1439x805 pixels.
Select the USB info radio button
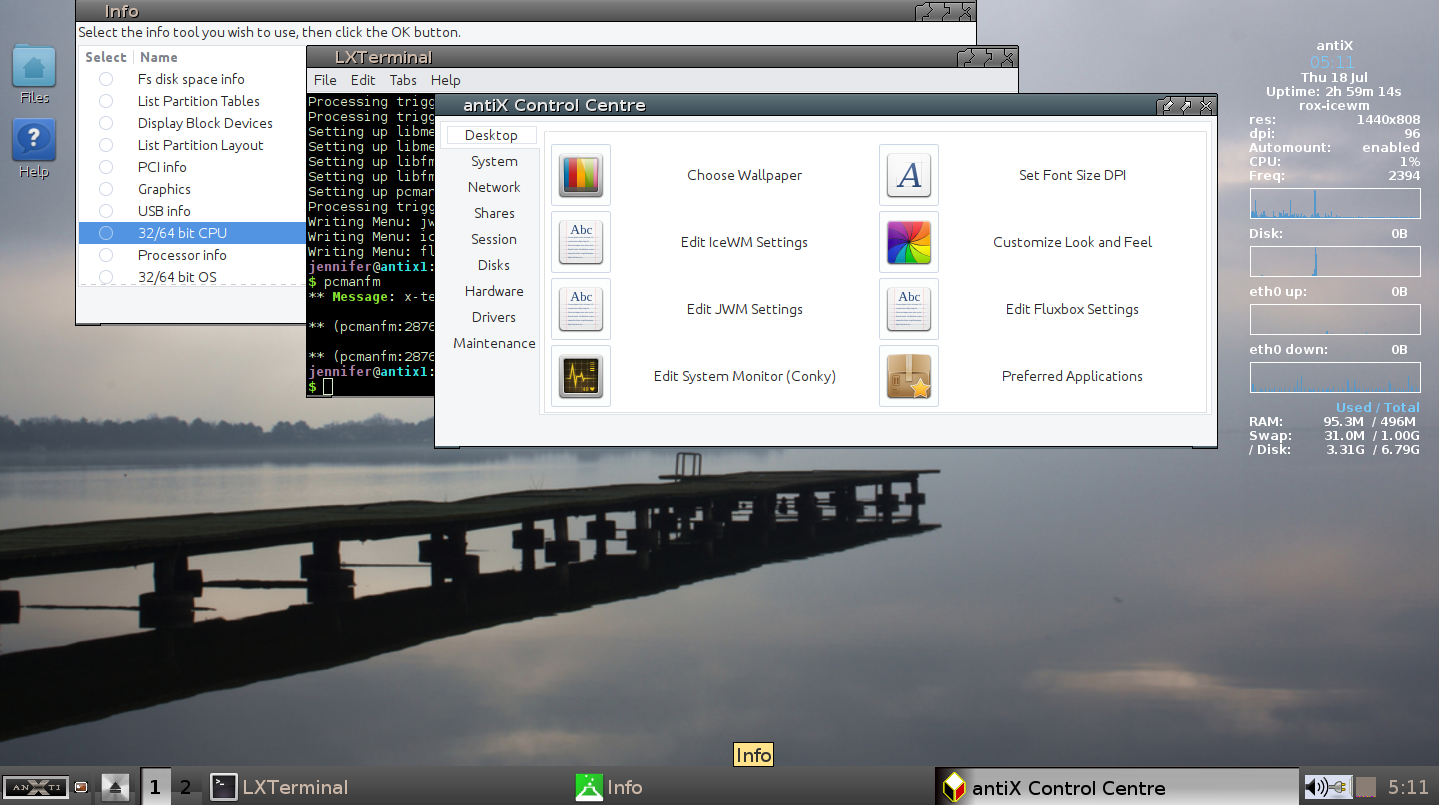(106, 211)
